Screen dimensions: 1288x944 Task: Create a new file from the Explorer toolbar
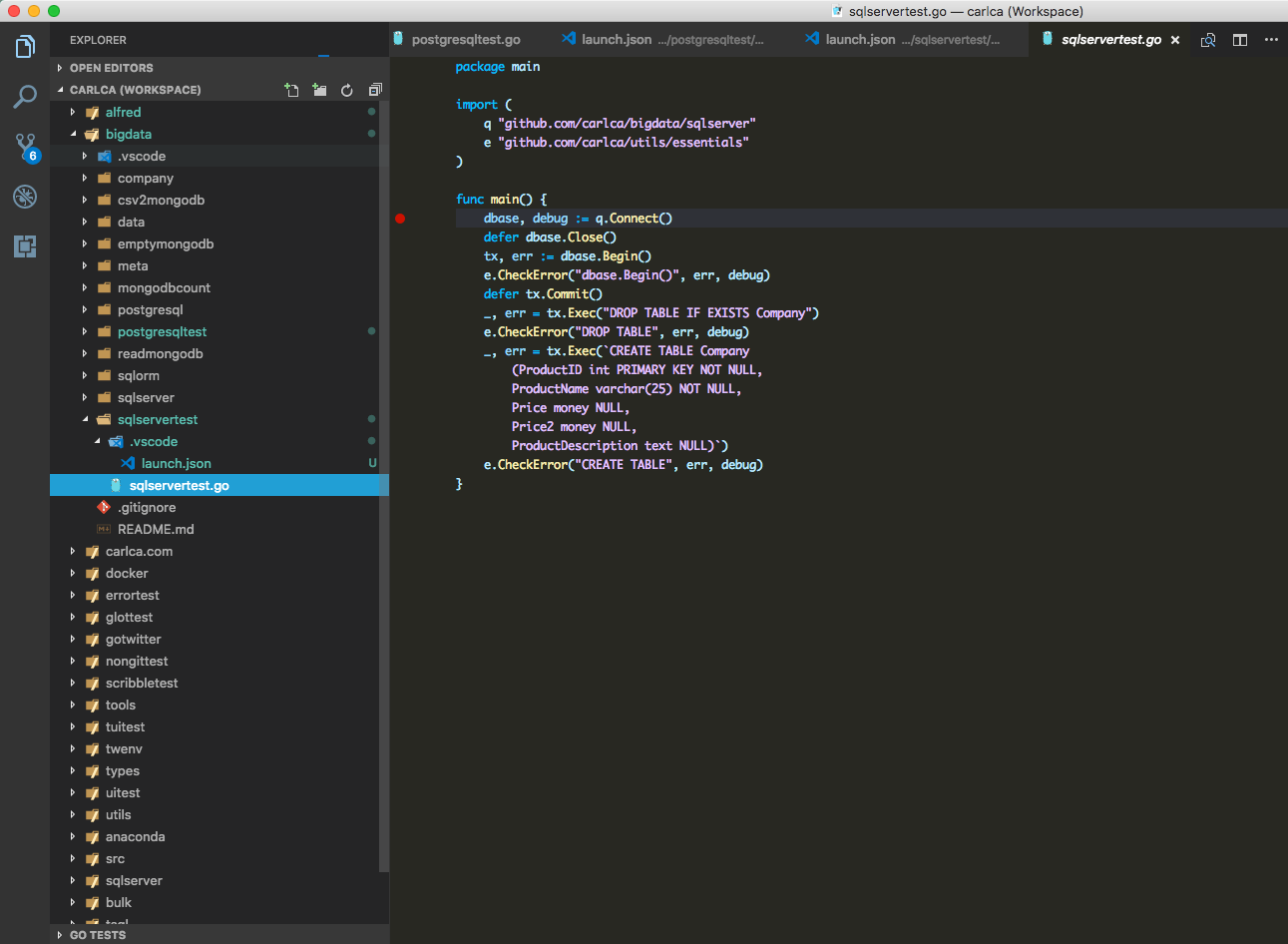[x=291, y=90]
